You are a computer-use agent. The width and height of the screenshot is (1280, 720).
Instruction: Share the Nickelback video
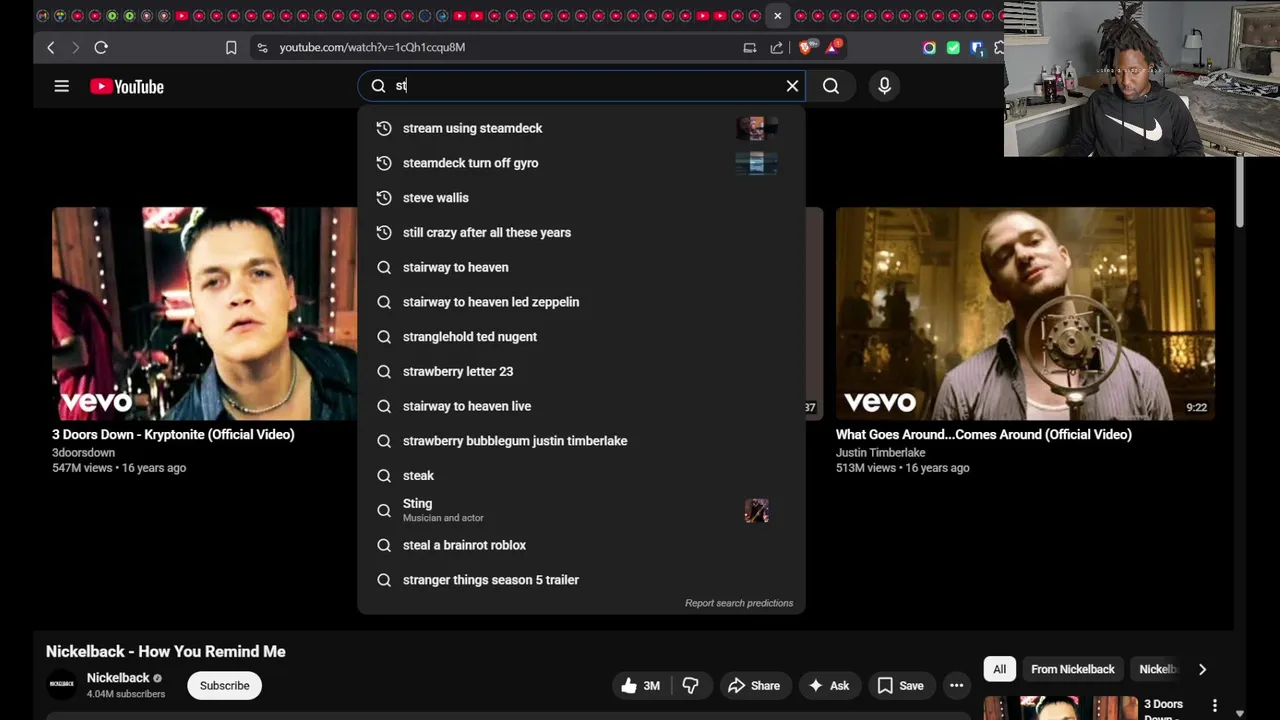coord(754,686)
